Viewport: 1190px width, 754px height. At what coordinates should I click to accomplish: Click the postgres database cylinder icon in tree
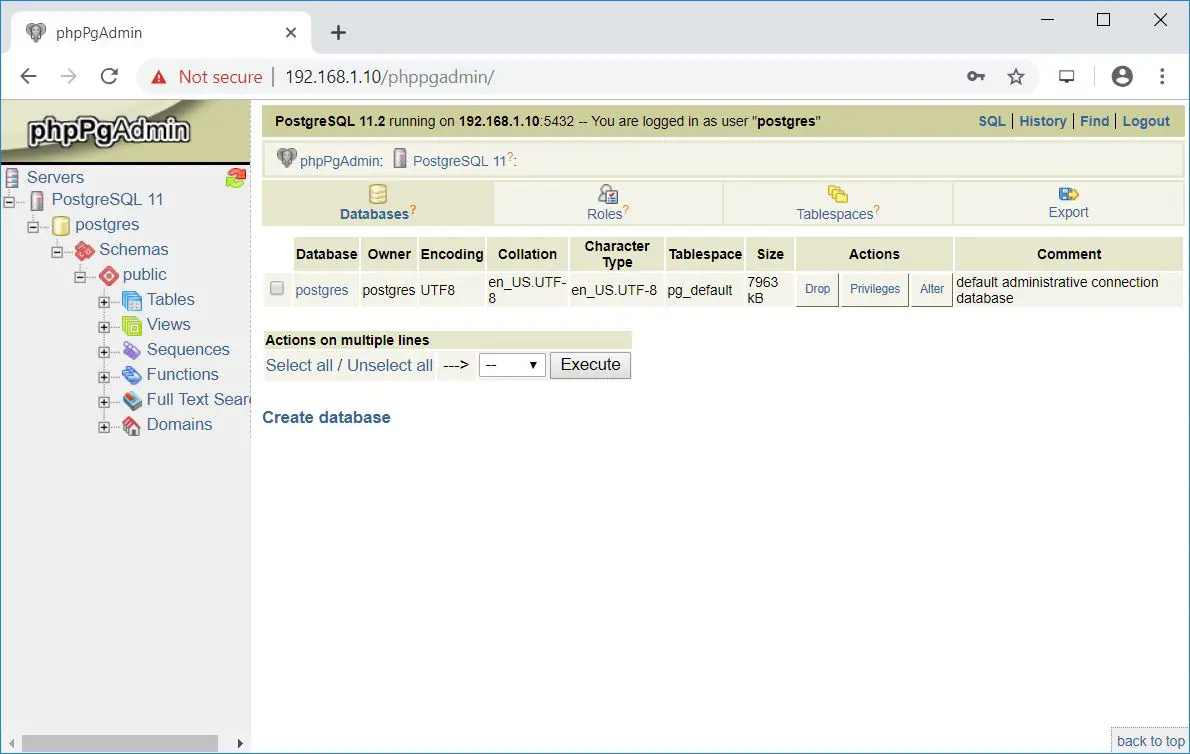(x=61, y=225)
